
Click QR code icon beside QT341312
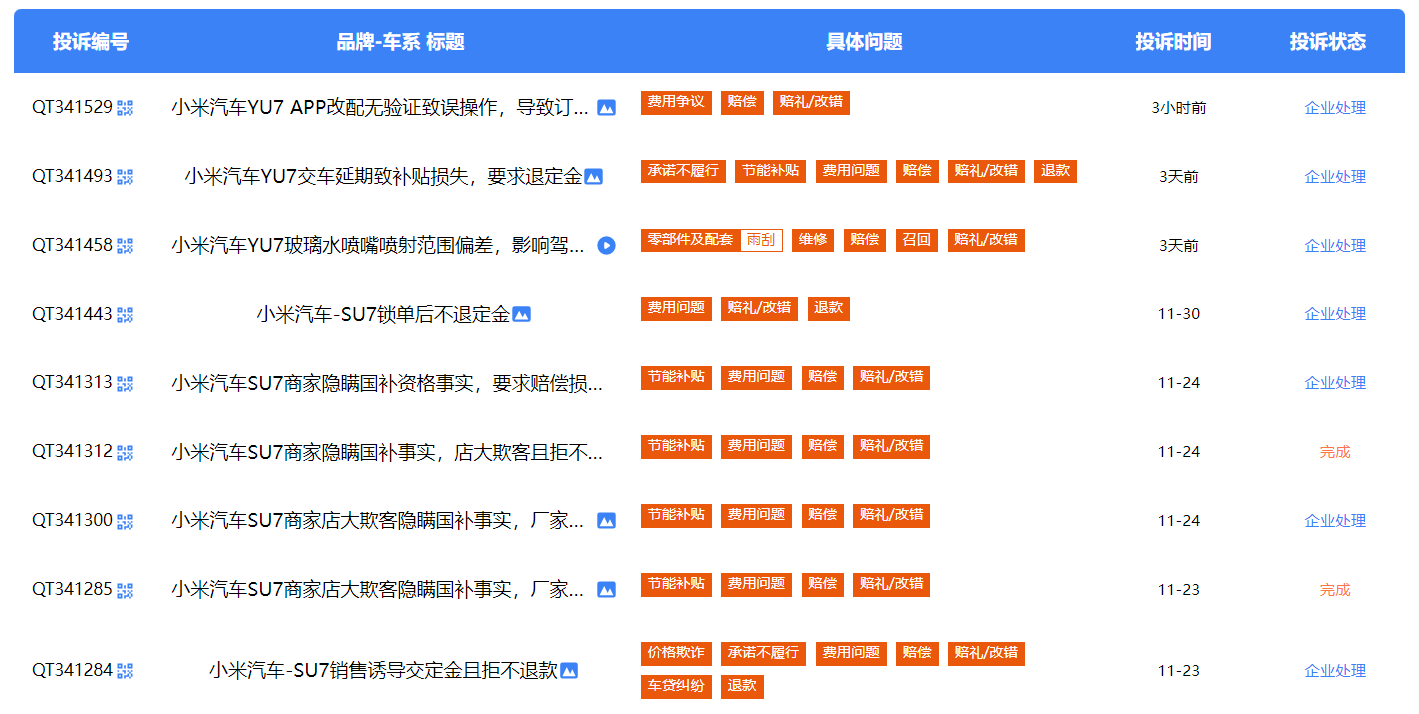(x=125, y=452)
